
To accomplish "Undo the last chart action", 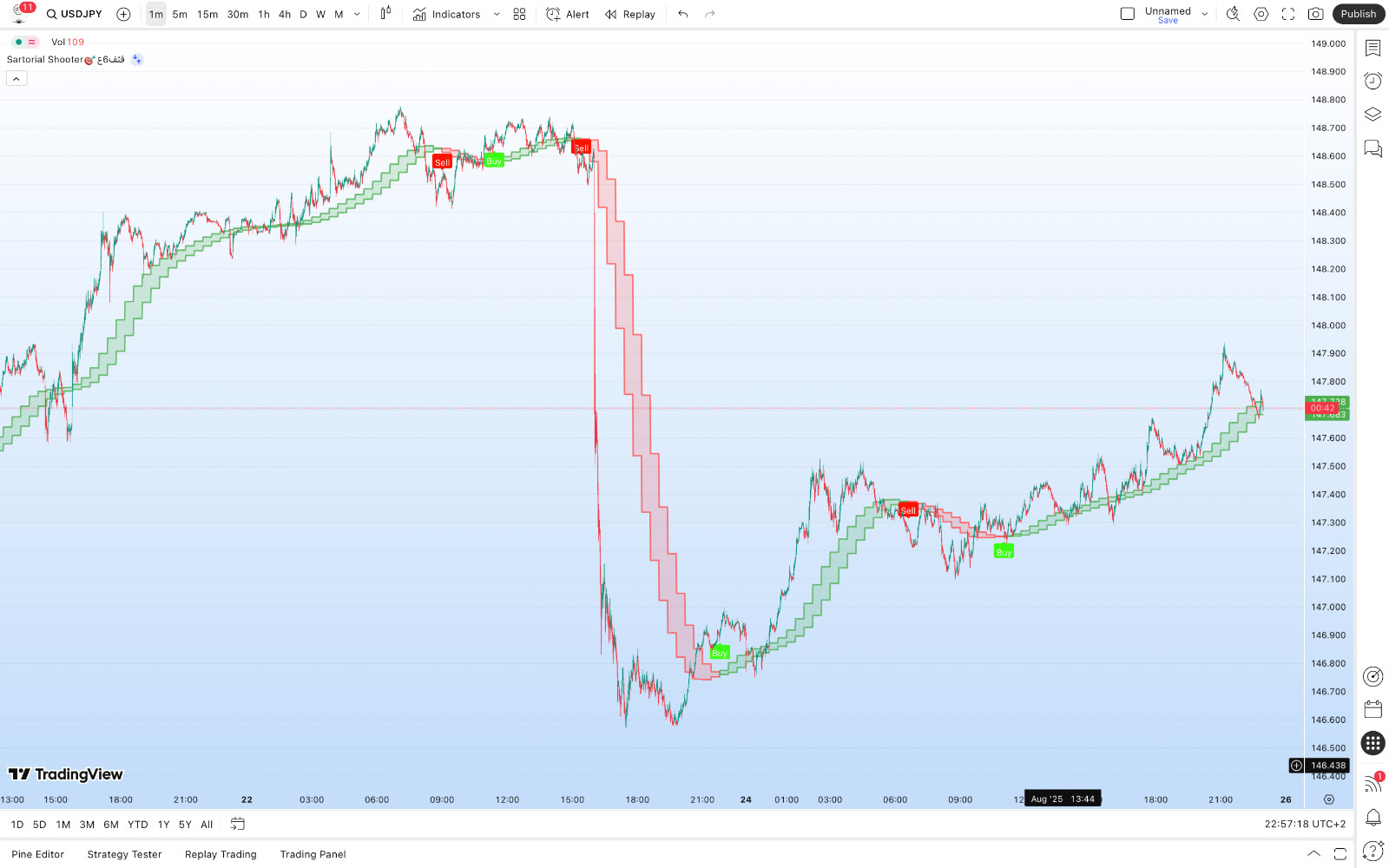I will point(683,14).
